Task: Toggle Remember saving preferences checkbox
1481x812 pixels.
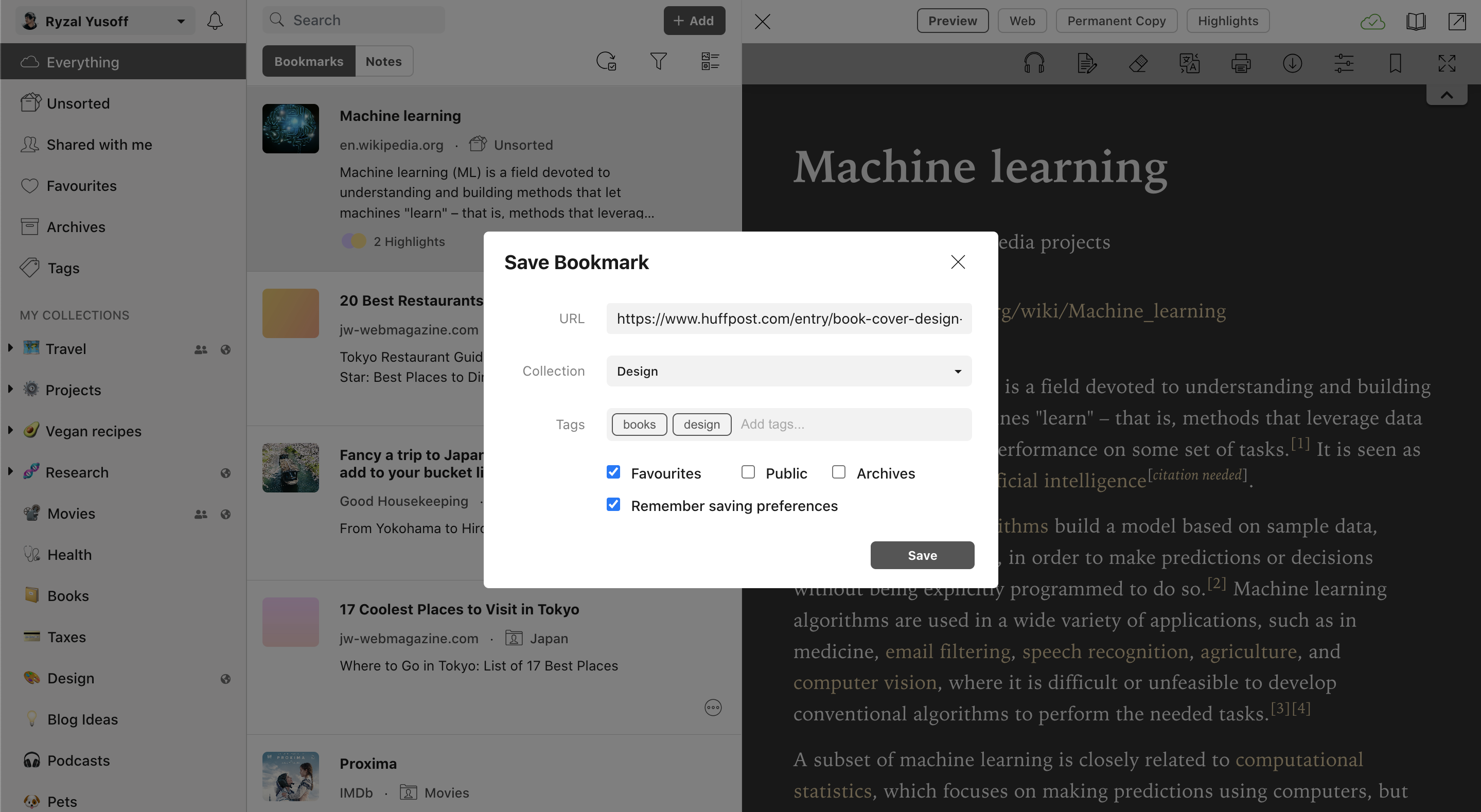Action: [x=613, y=504]
